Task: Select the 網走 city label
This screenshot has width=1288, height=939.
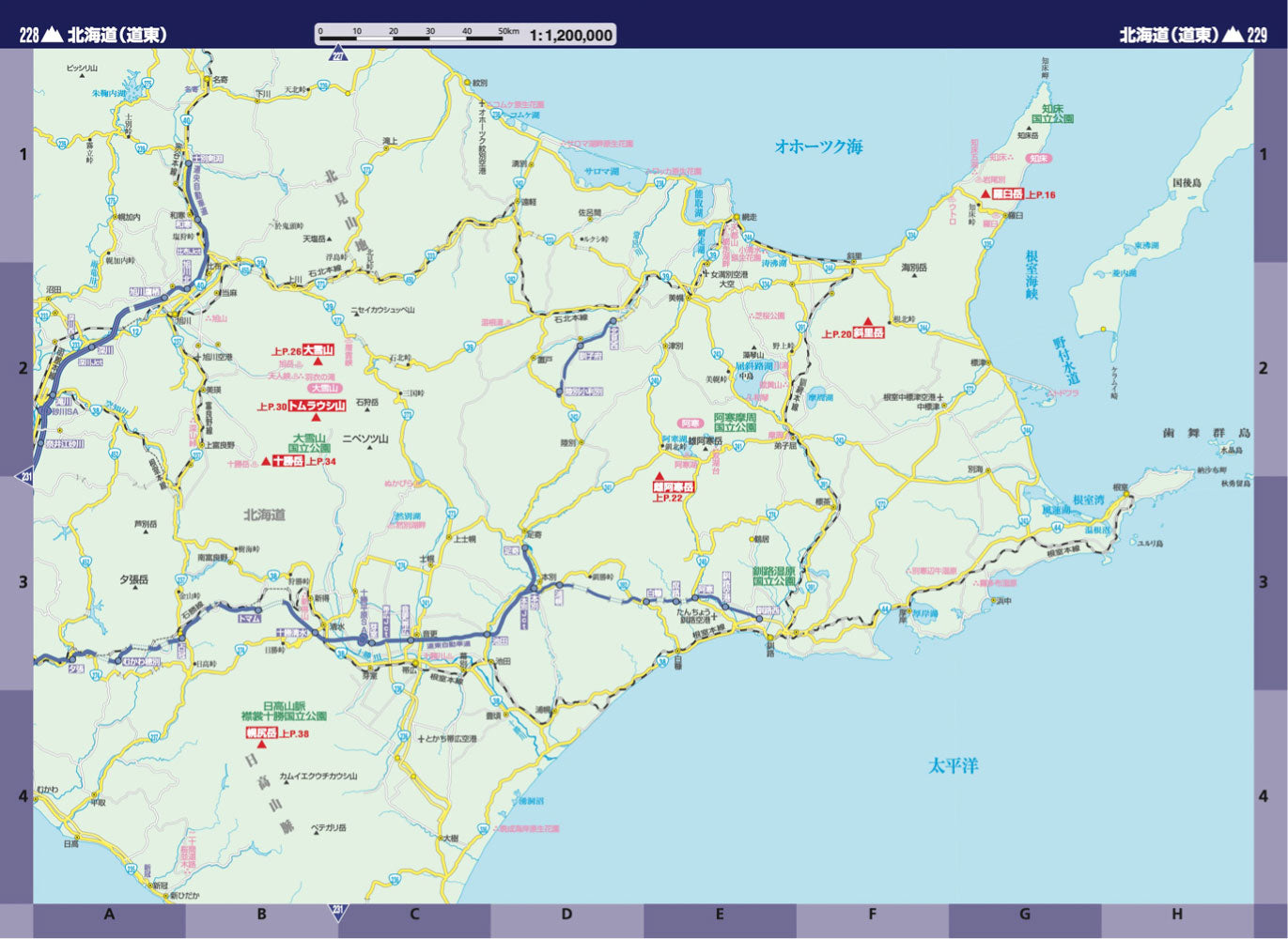Action: pyautogui.click(x=749, y=218)
